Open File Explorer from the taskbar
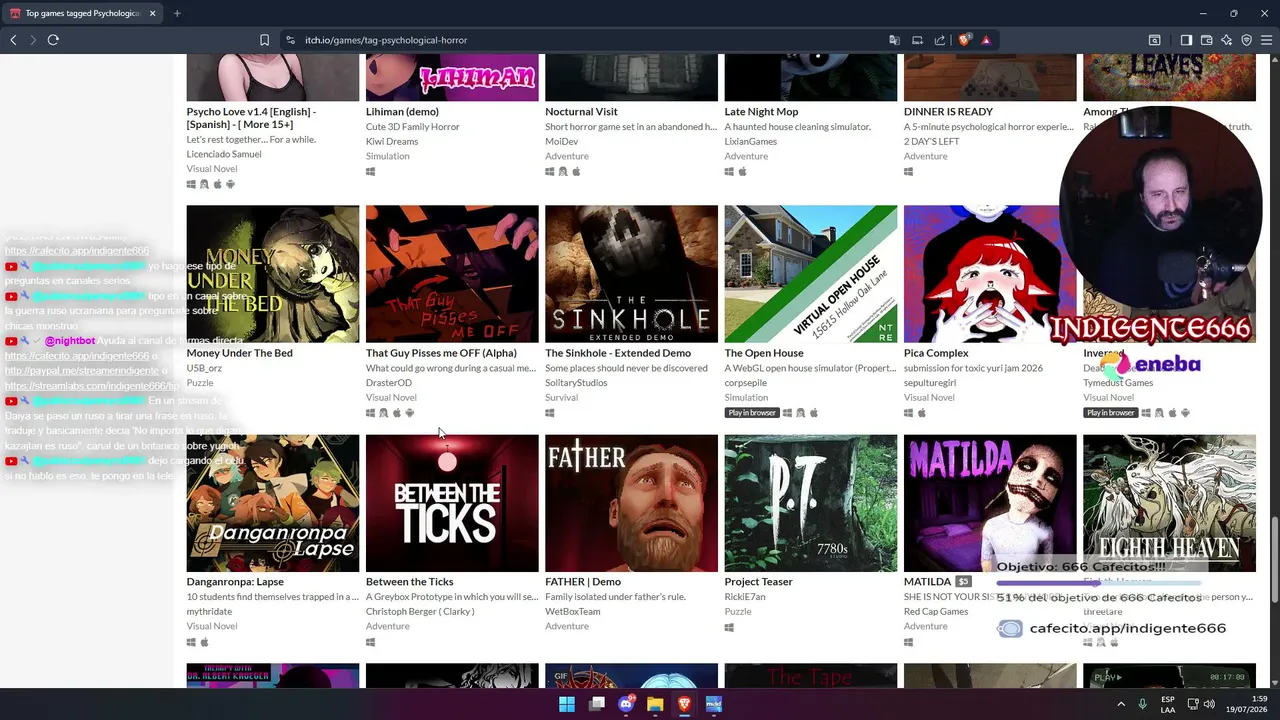 pyautogui.click(x=655, y=704)
